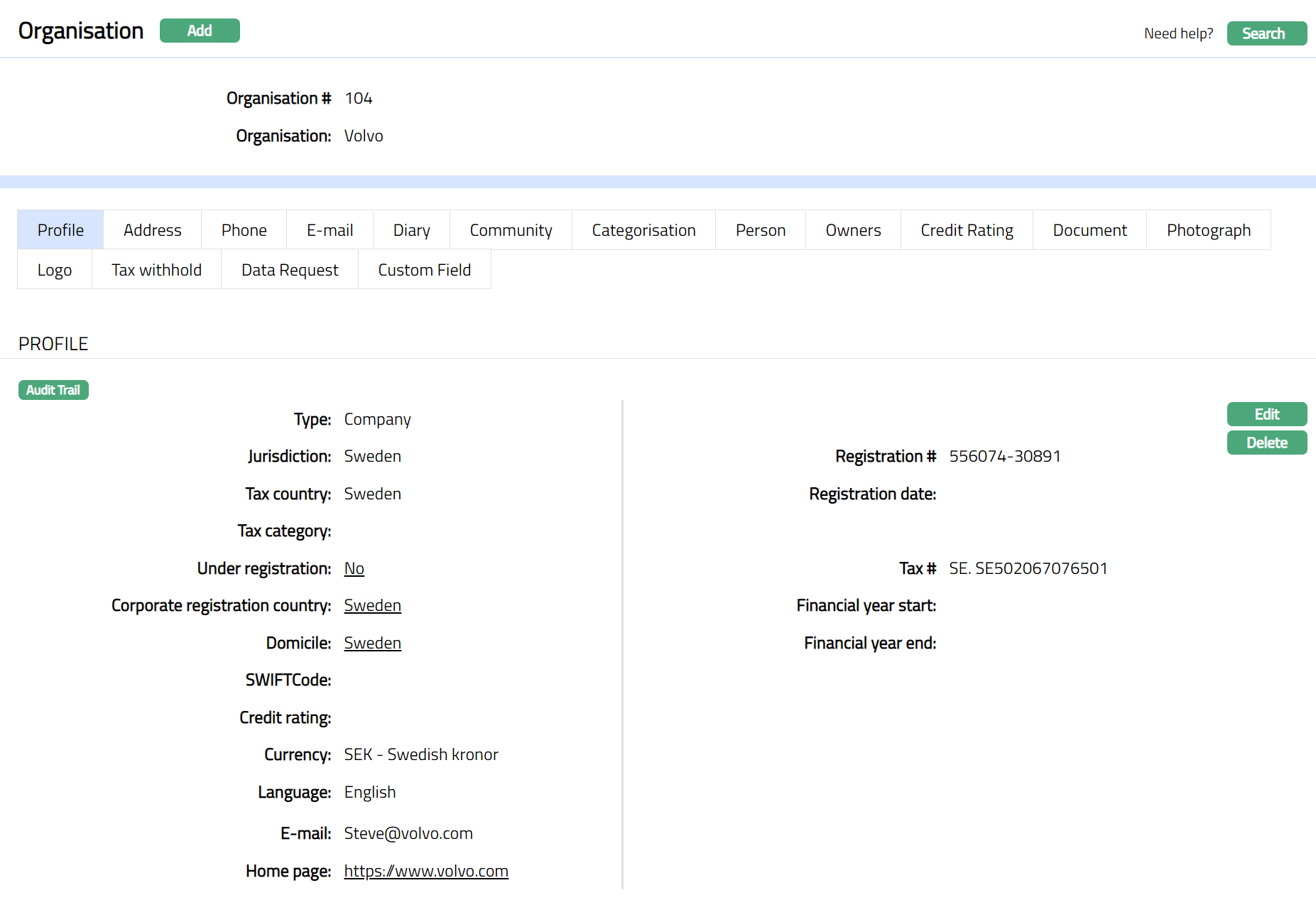The height and width of the screenshot is (900, 1316).
Task: Click the Under registration 'No' link
Action: 354,568
